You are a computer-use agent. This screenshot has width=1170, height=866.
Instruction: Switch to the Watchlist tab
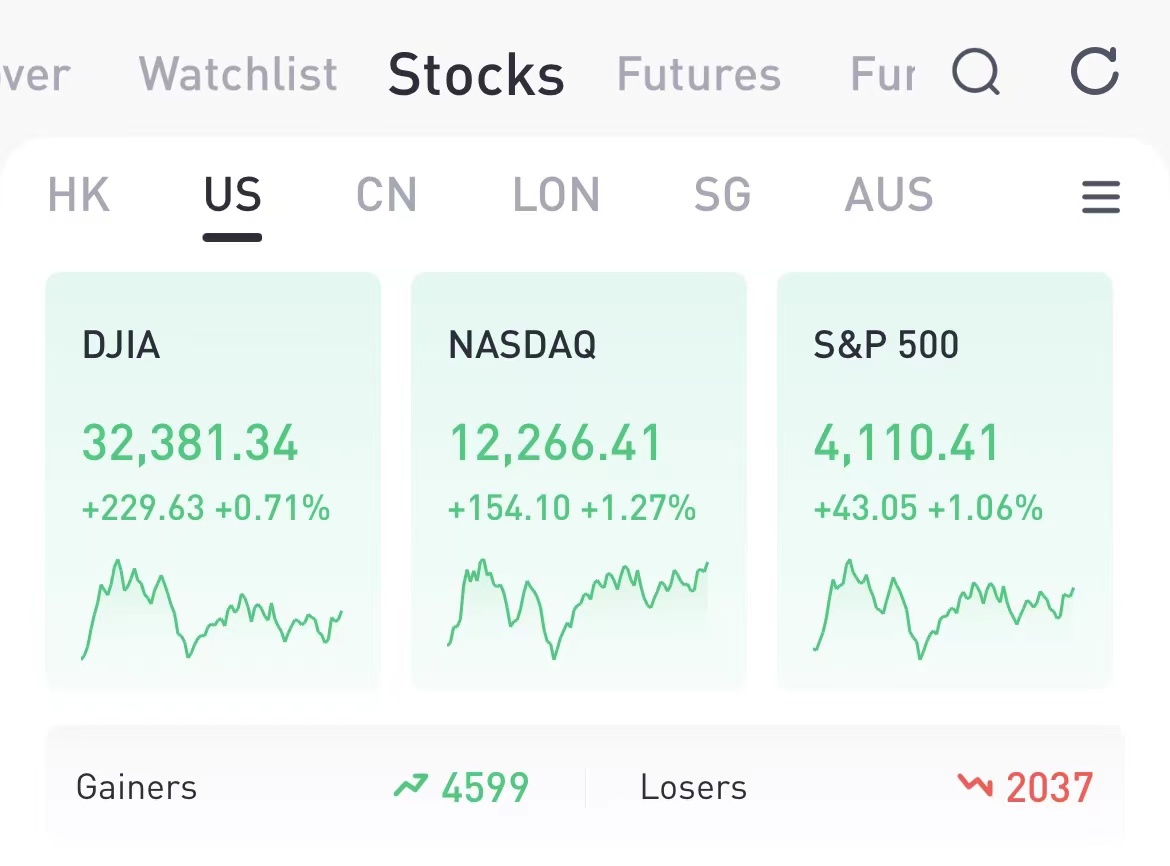(x=238, y=74)
